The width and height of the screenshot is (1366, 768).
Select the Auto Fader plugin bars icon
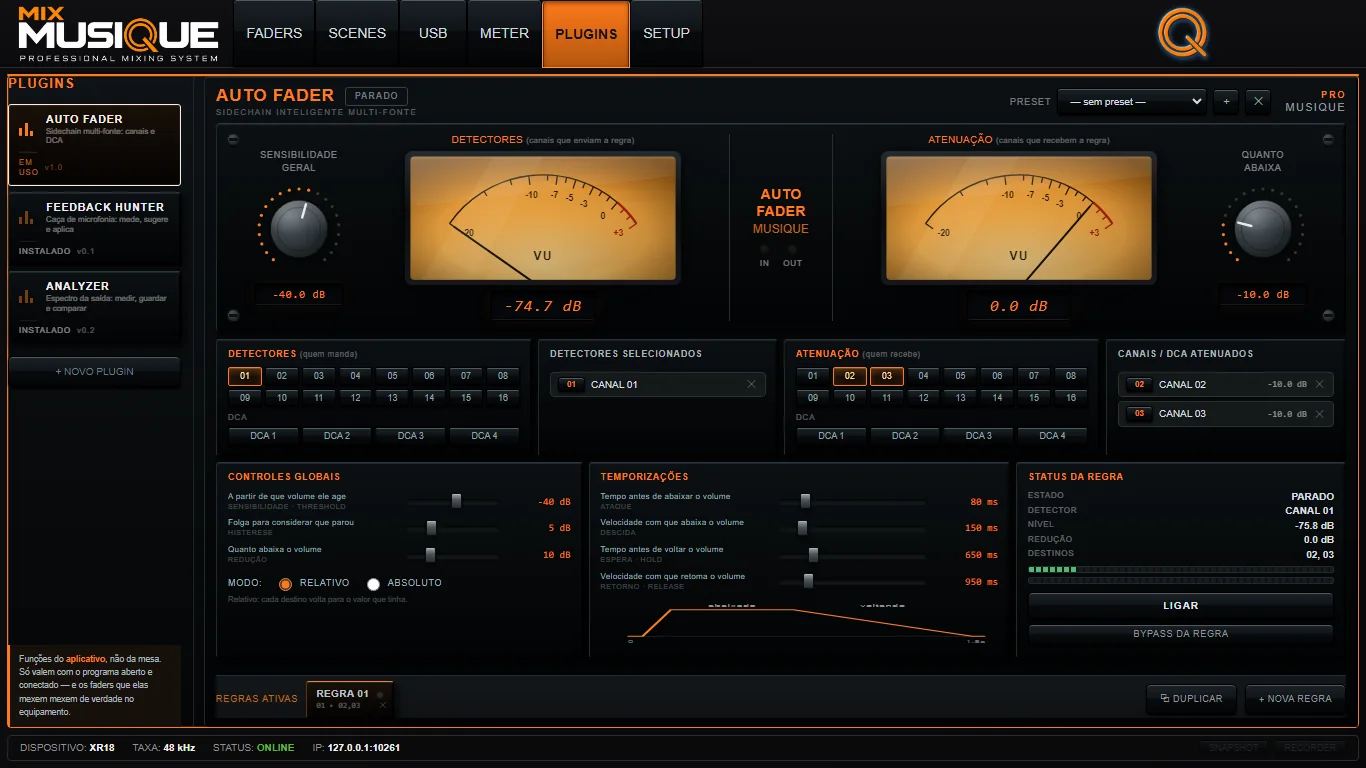coord(26,129)
